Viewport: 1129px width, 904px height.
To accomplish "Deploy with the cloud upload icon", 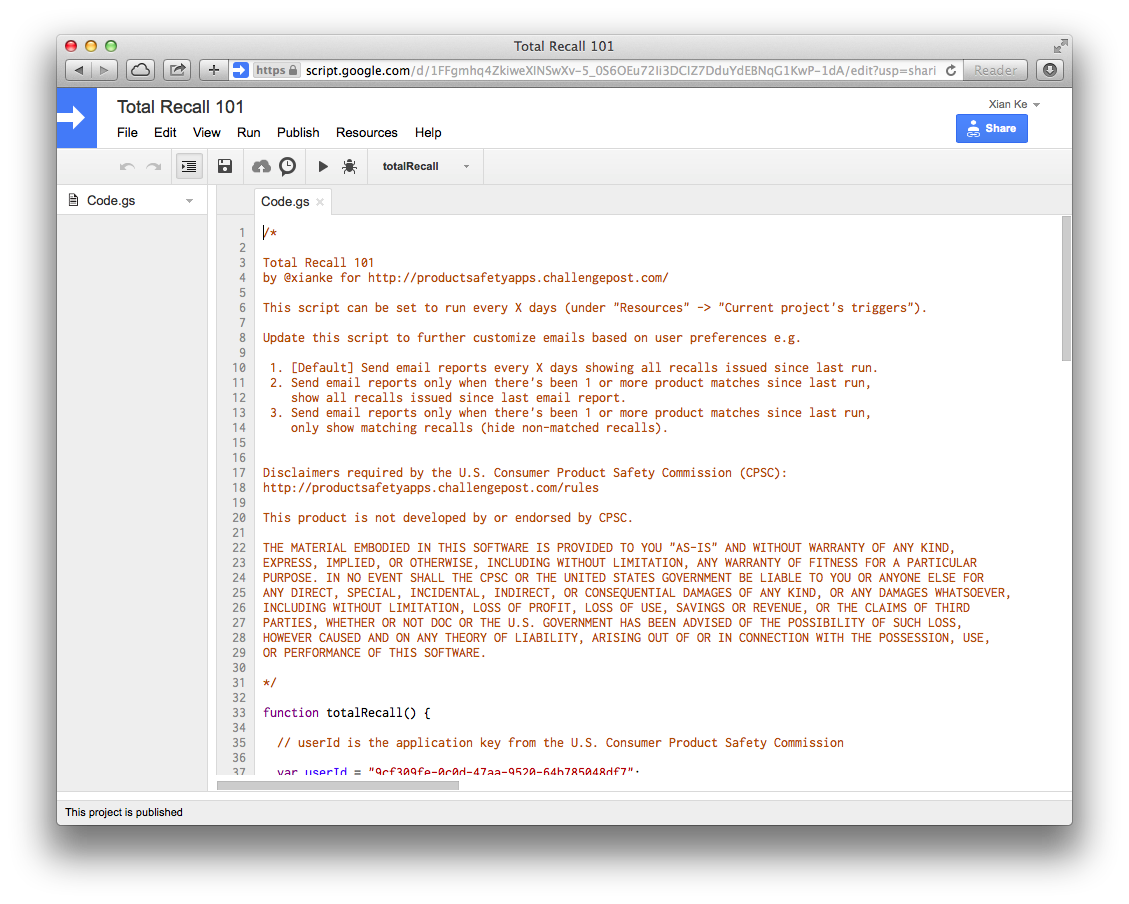I will pos(261,166).
